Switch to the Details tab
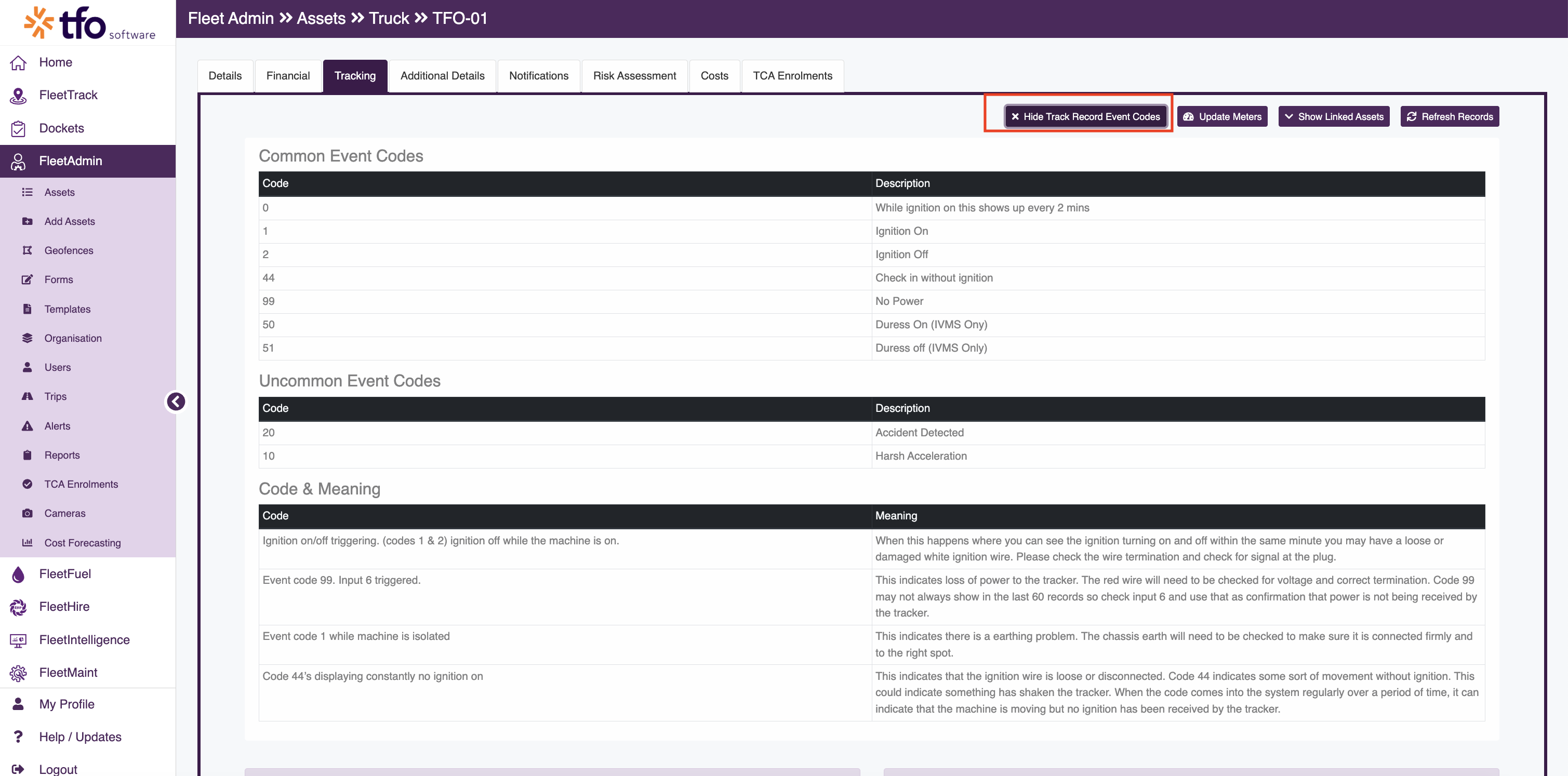The image size is (1568, 776). tap(225, 75)
